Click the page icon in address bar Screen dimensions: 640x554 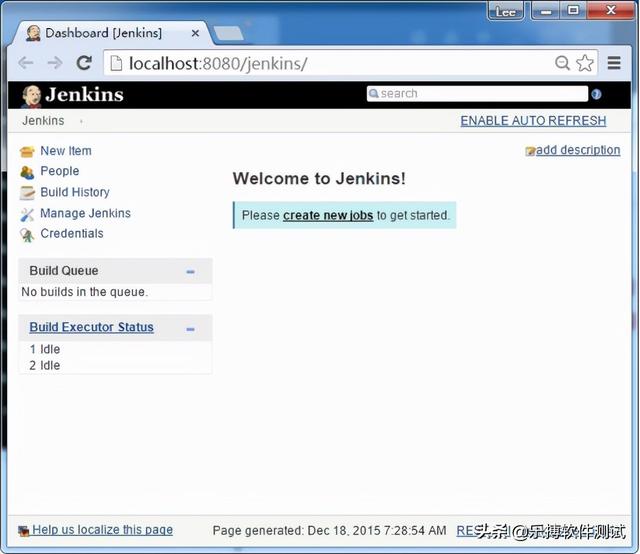point(116,63)
